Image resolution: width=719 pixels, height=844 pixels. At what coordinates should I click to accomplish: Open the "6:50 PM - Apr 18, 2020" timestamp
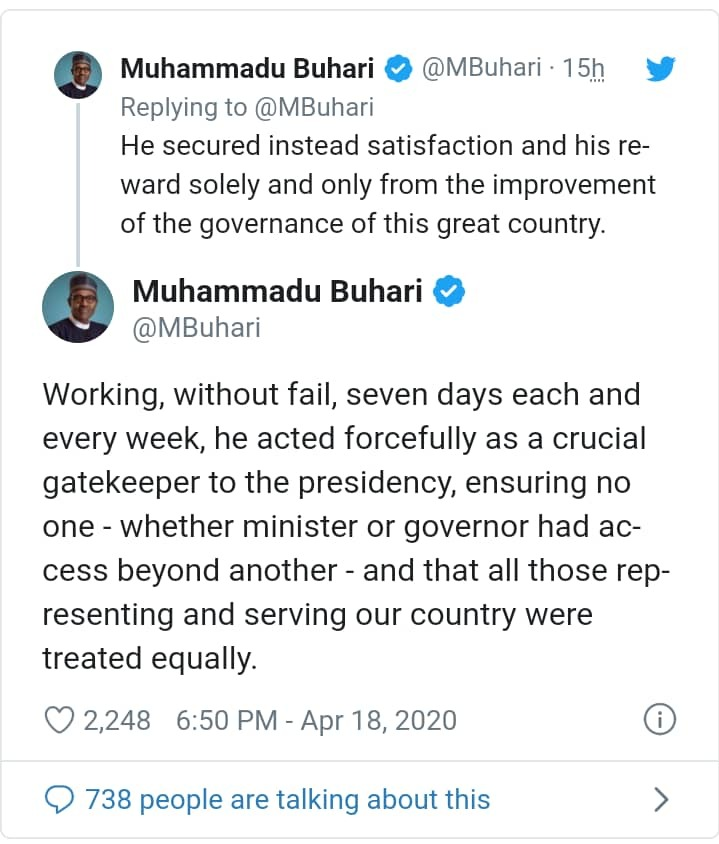(316, 720)
